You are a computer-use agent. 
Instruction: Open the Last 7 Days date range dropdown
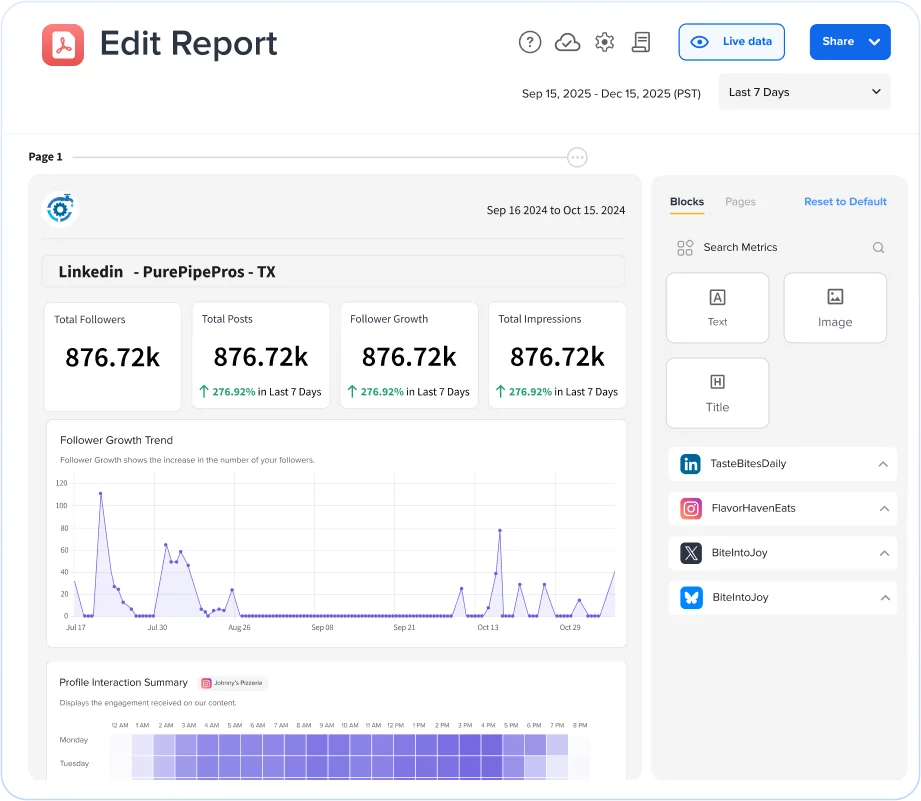pos(804,91)
